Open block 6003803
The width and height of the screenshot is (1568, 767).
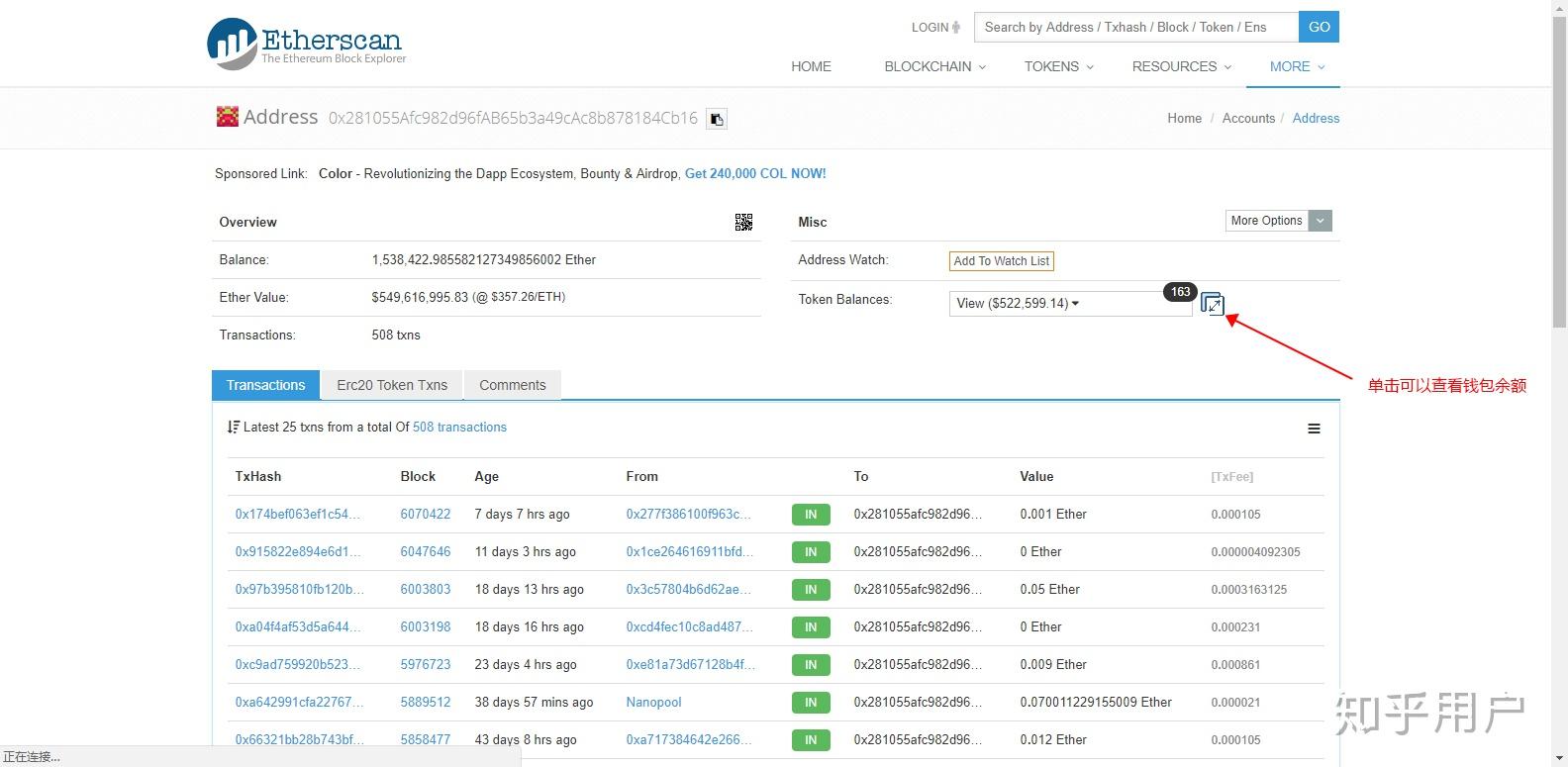pyautogui.click(x=426, y=589)
